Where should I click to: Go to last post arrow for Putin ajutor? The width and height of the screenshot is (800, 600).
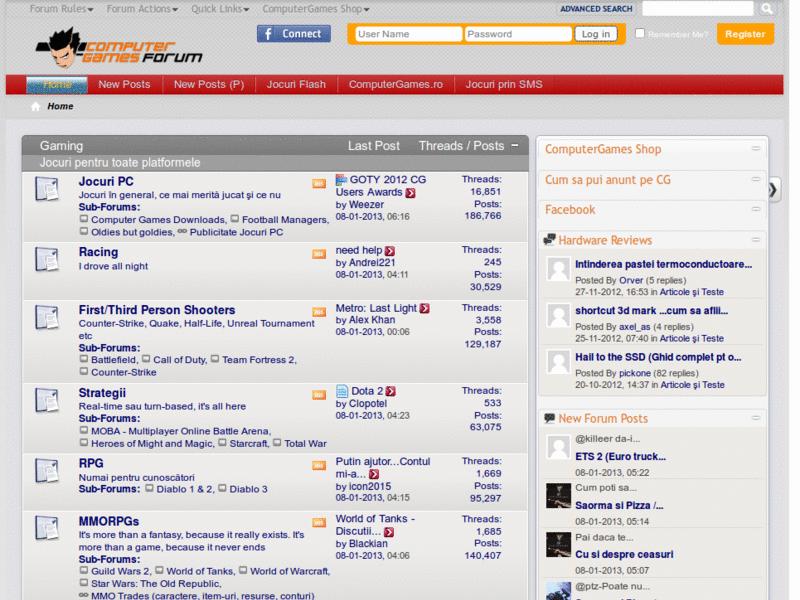pos(374,474)
